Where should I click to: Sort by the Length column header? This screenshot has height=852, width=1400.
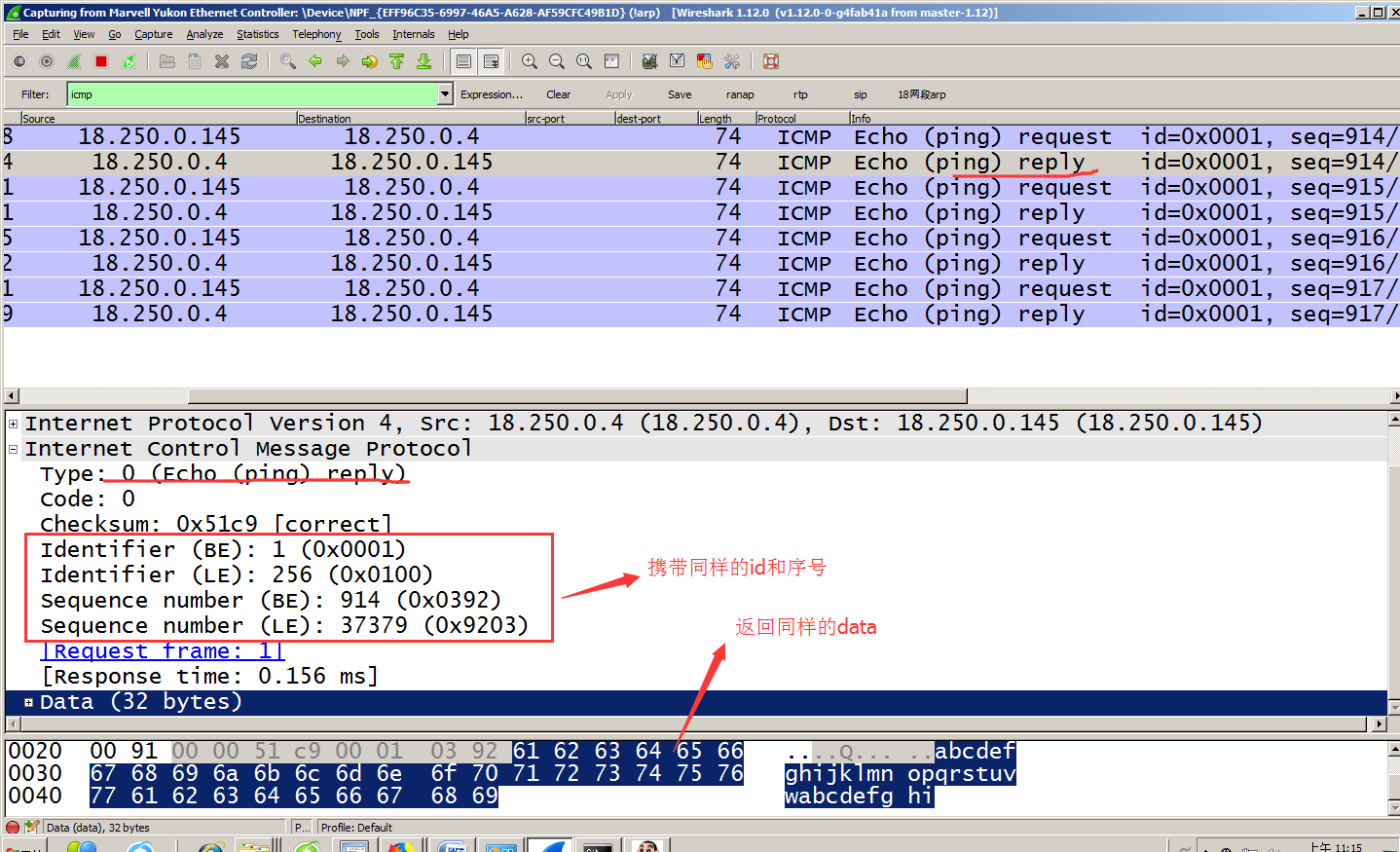point(726,119)
